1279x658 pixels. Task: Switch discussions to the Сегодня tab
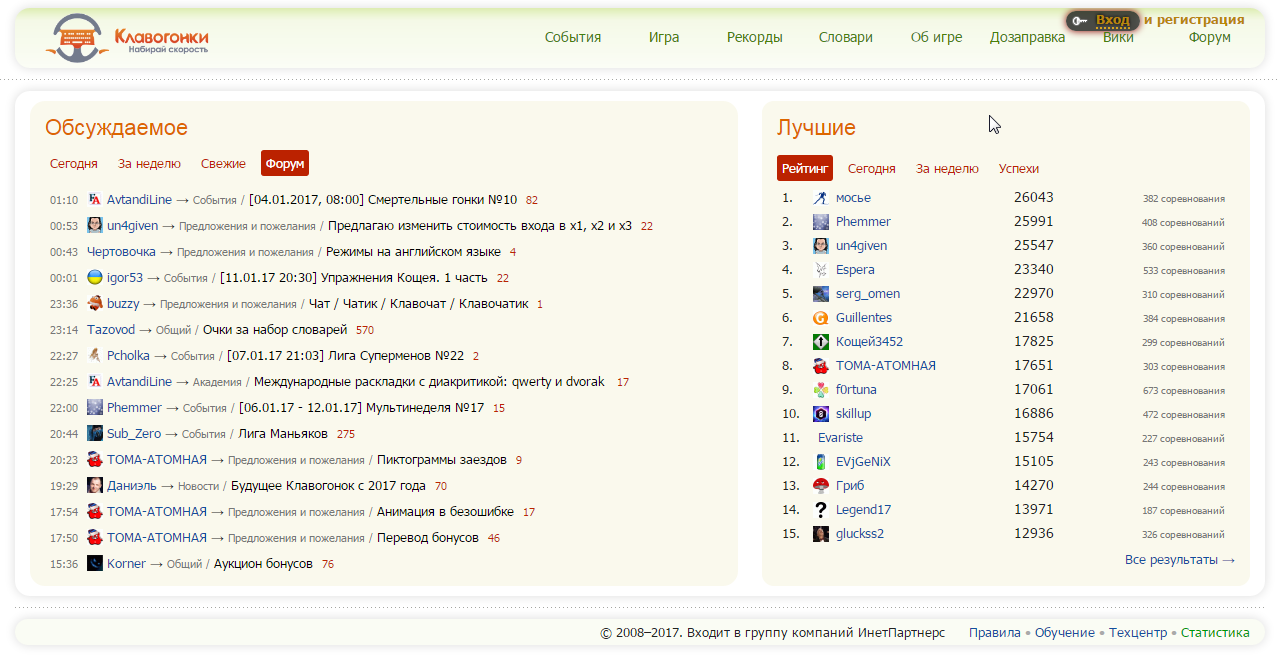pos(74,164)
